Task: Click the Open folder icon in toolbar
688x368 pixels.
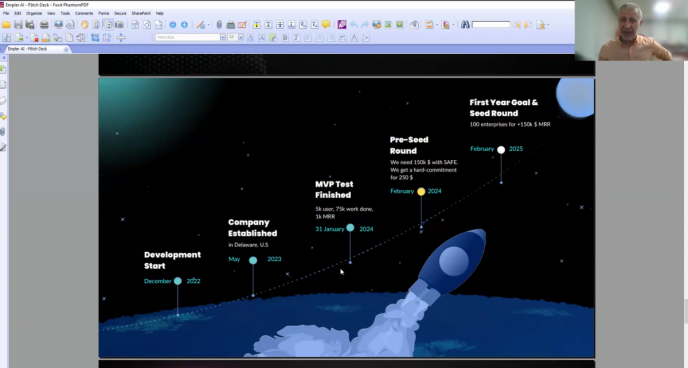Action: click(x=6, y=25)
